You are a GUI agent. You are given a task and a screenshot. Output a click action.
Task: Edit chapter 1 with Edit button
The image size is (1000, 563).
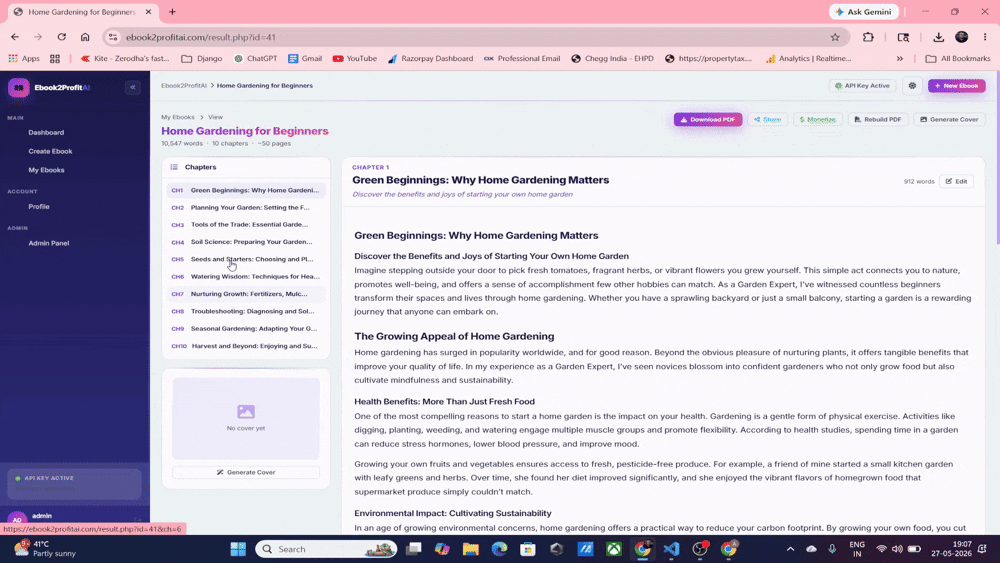pos(956,181)
